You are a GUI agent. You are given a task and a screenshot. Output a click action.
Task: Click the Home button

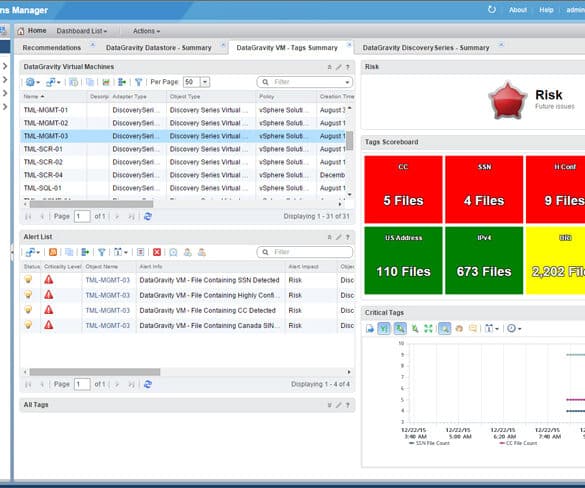(32, 31)
